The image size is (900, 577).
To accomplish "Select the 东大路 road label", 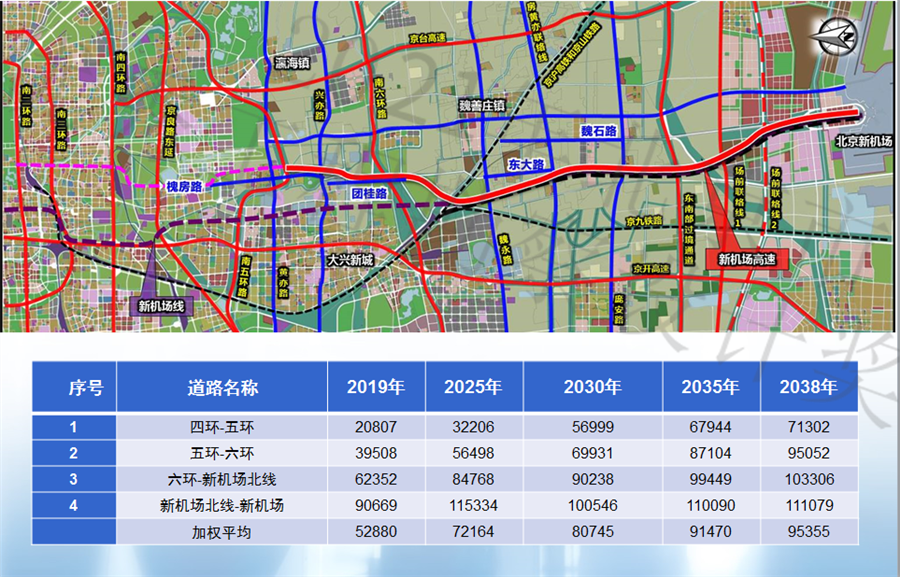I will point(524,163).
